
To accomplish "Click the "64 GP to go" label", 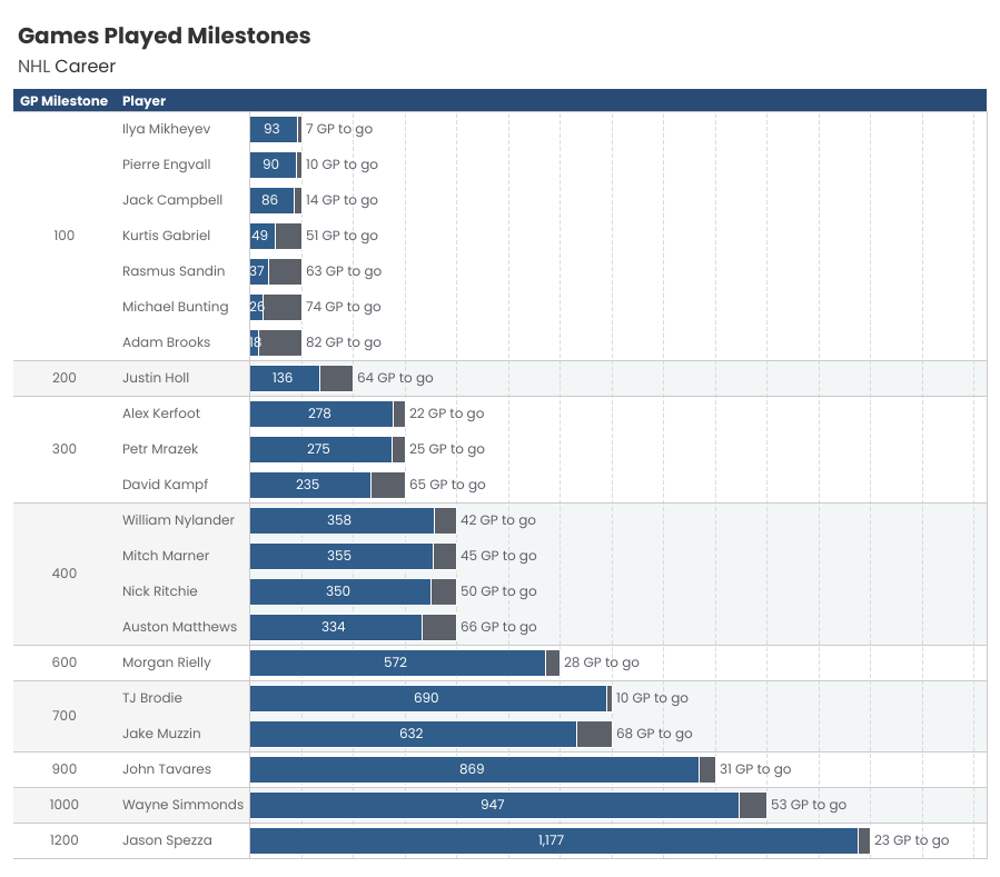I will tap(395, 378).
